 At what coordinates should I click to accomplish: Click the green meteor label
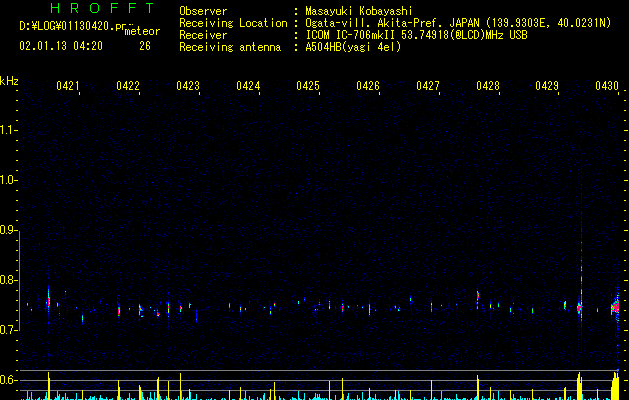142,31
